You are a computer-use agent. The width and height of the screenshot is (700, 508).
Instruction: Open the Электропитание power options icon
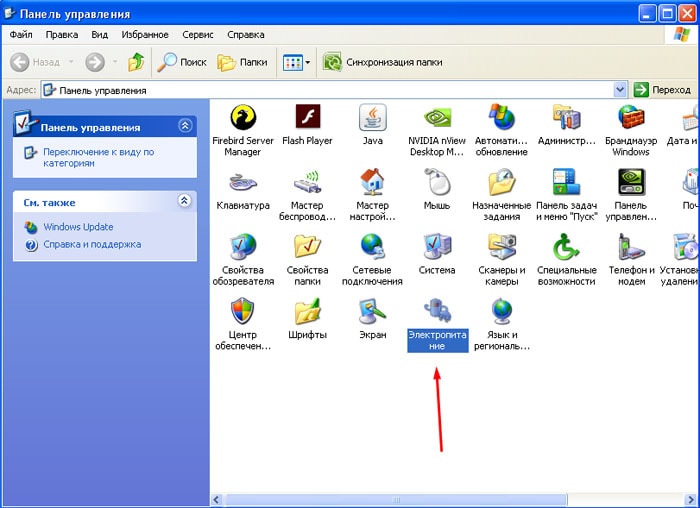point(437,312)
